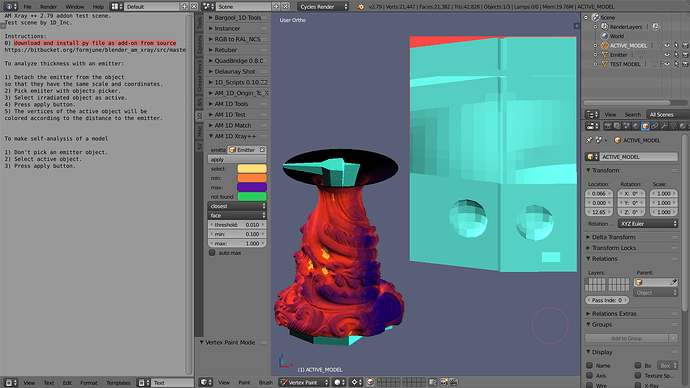Image resolution: width=690 pixels, height=388 pixels.
Task: Click the orange 'min' color swatch
Action: 252,178
